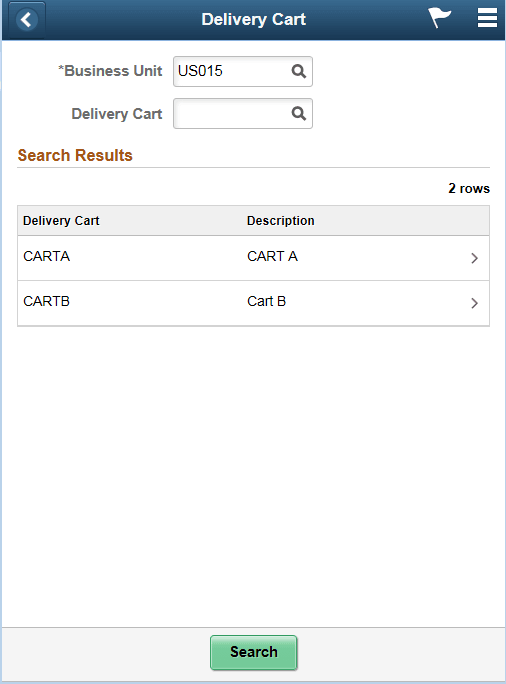506x684 pixels.
Task: Click the green Search button
Action: click(x=253, y=652)
